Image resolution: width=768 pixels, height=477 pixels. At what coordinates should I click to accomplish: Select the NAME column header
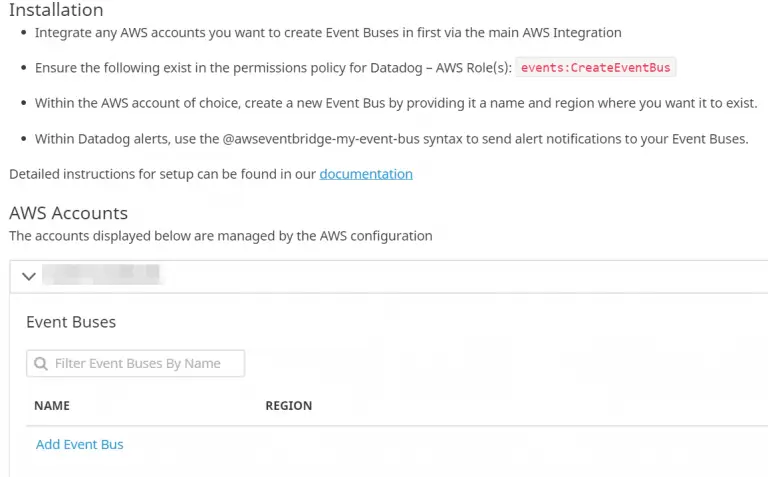[x=52, y=405]
